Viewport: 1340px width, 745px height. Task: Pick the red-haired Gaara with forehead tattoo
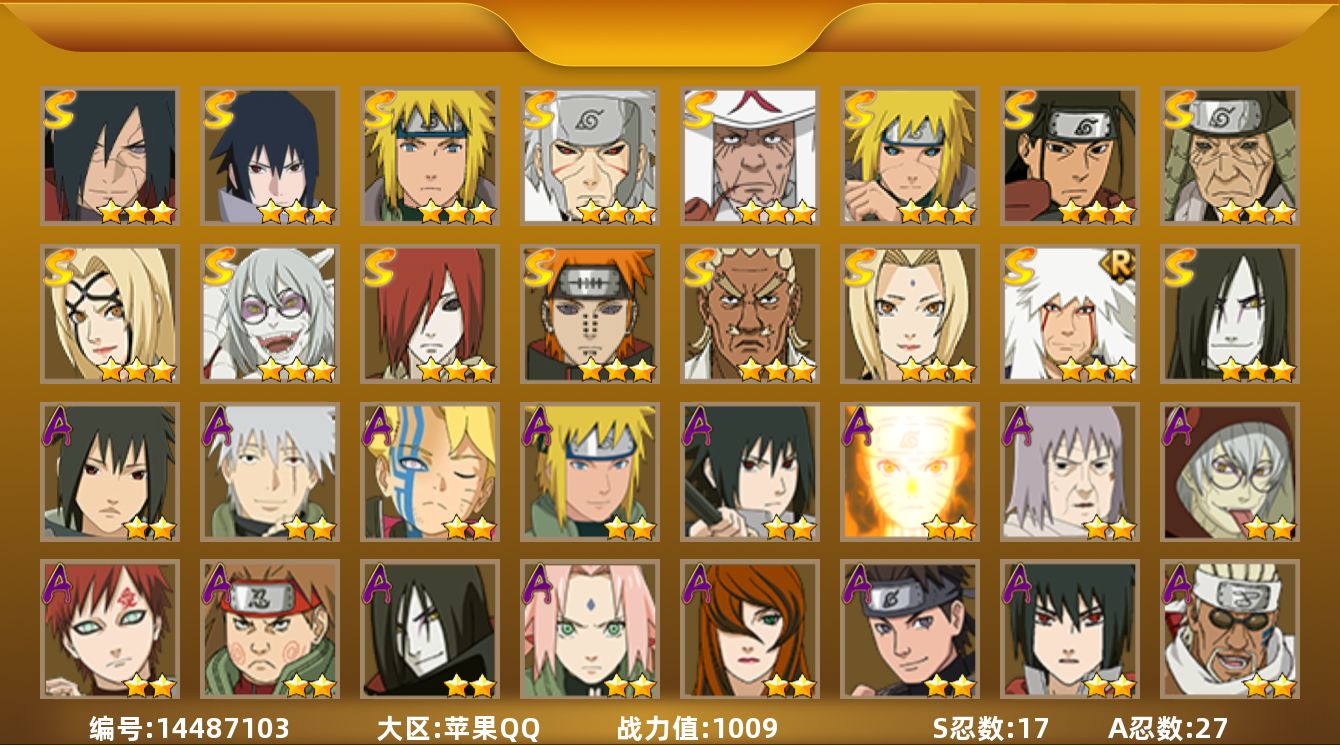click(x=110, y=630)
